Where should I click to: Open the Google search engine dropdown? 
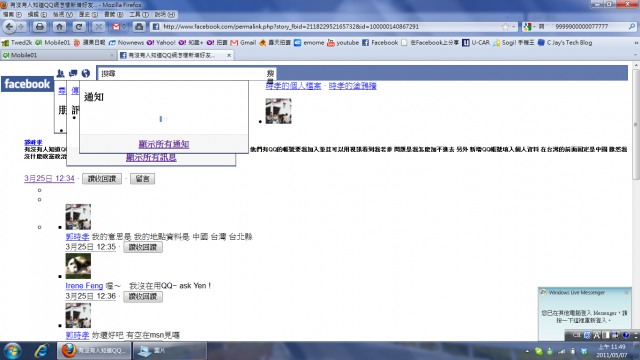tap(529, 27)
